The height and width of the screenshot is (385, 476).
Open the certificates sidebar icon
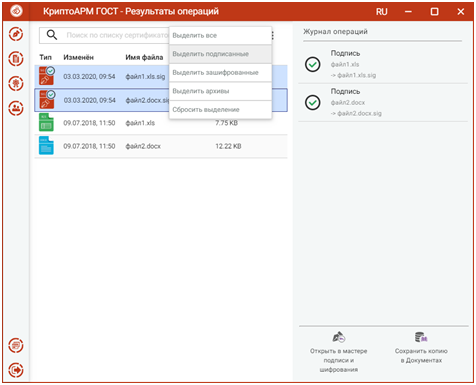(16, 83)
